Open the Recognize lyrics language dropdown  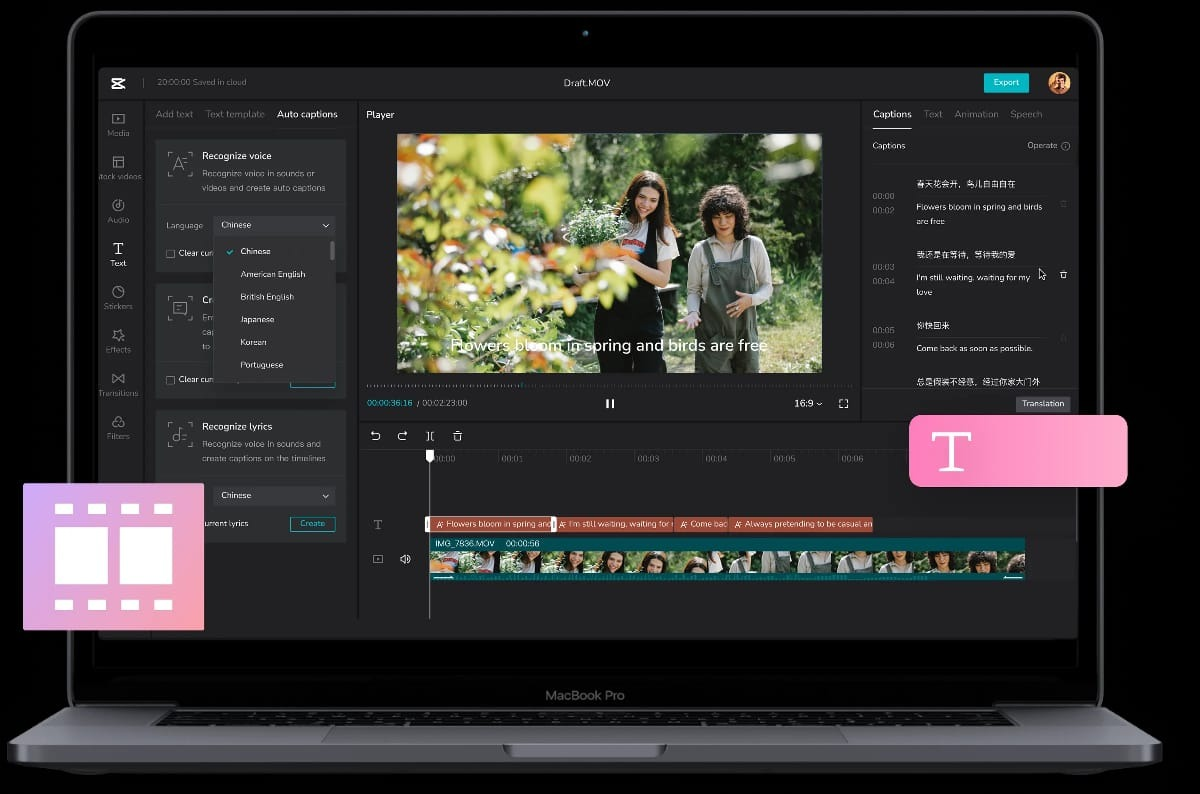(x=274, y=495)
